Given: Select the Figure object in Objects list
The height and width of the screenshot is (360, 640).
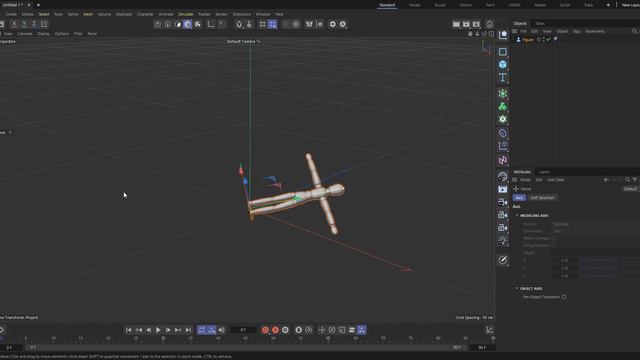Looking at the screenshot, I should (x=528, y=40).
